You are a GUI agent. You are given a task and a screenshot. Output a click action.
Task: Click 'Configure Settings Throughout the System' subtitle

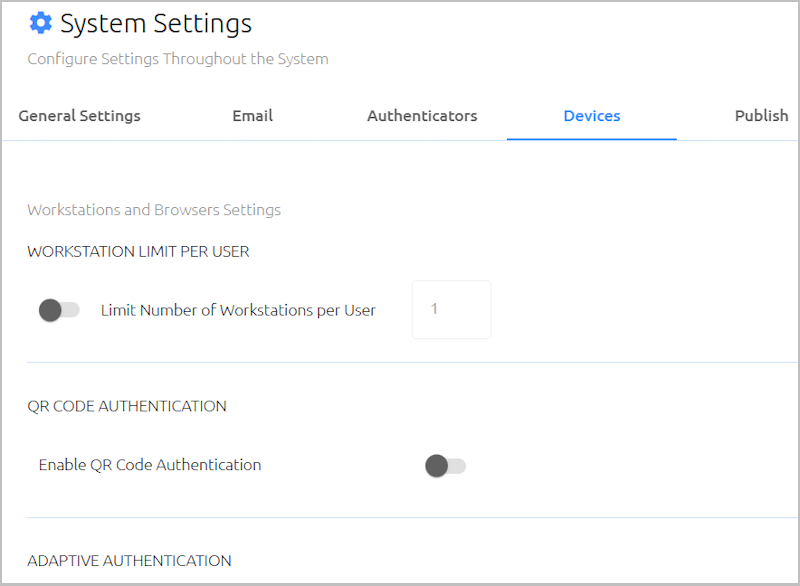178,59
